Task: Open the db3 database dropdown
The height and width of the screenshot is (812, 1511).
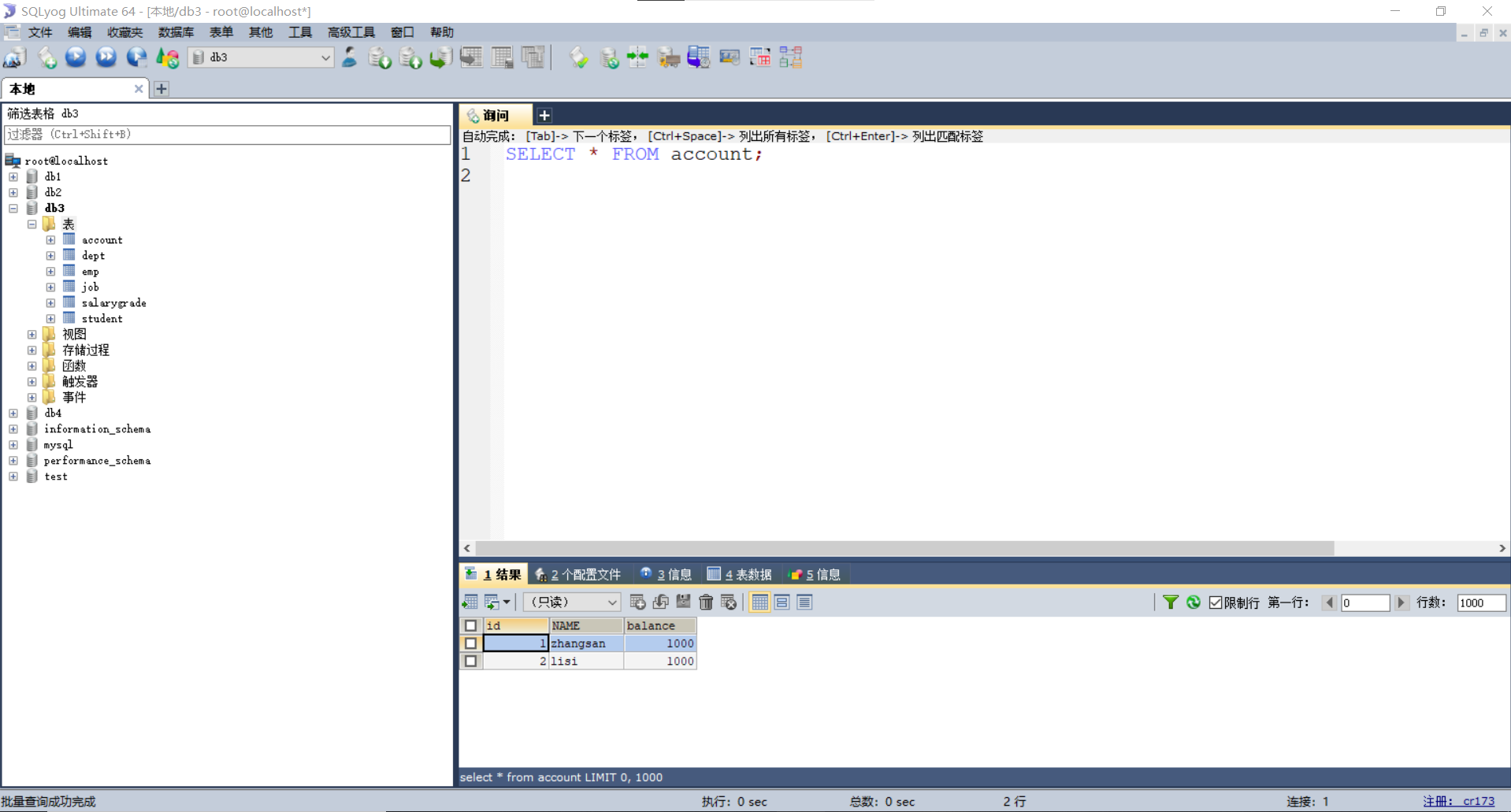Action: [262, 57]
